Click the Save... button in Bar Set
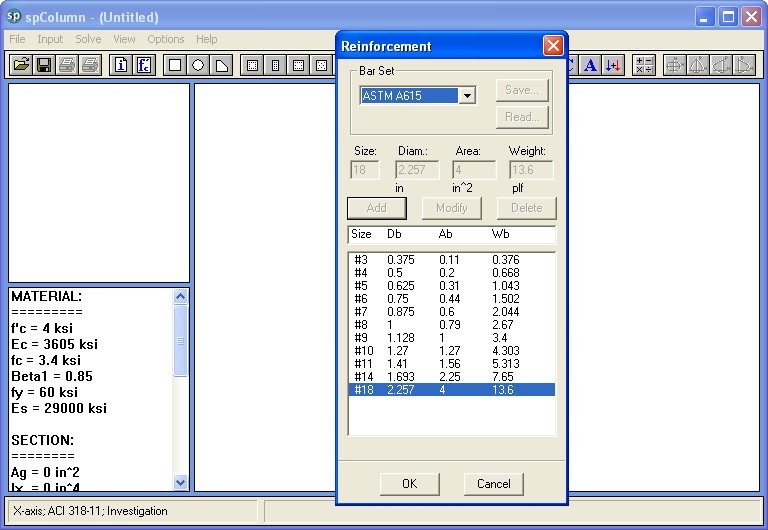The height and width of the screenshot is (530, 768). (522, 90)
